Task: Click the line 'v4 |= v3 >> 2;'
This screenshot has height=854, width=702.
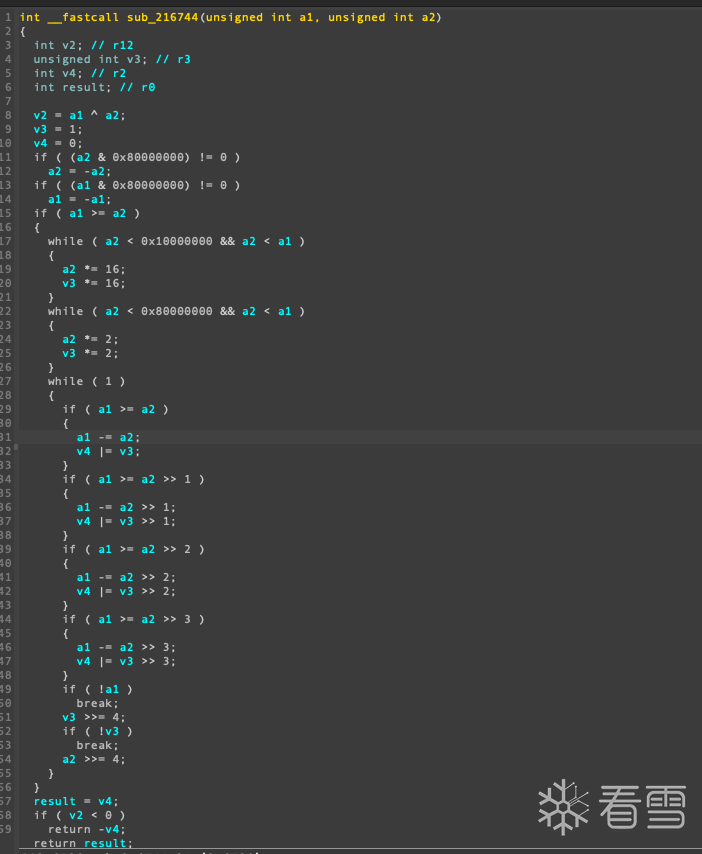Action: [x=126, y=591]
